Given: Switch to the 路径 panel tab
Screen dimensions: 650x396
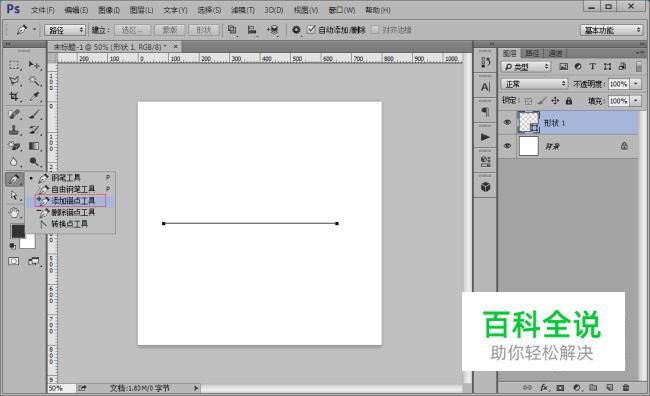Looking at the screenshot, I should (x=532, y=53).
